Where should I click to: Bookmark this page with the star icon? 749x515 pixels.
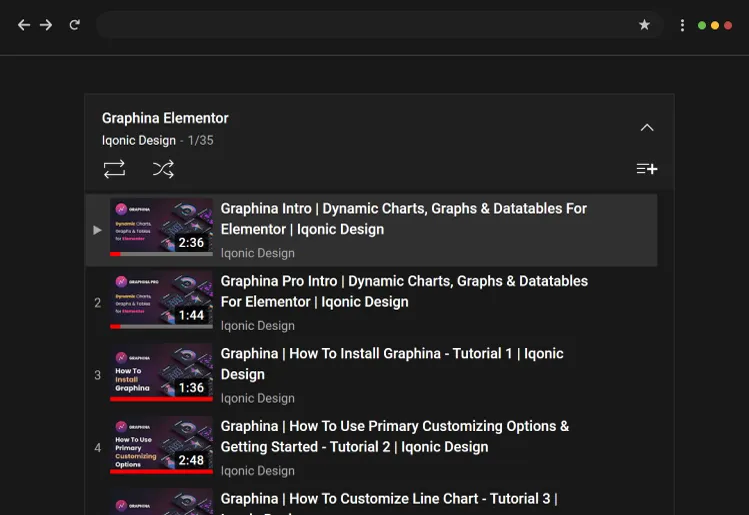[644, 25]
